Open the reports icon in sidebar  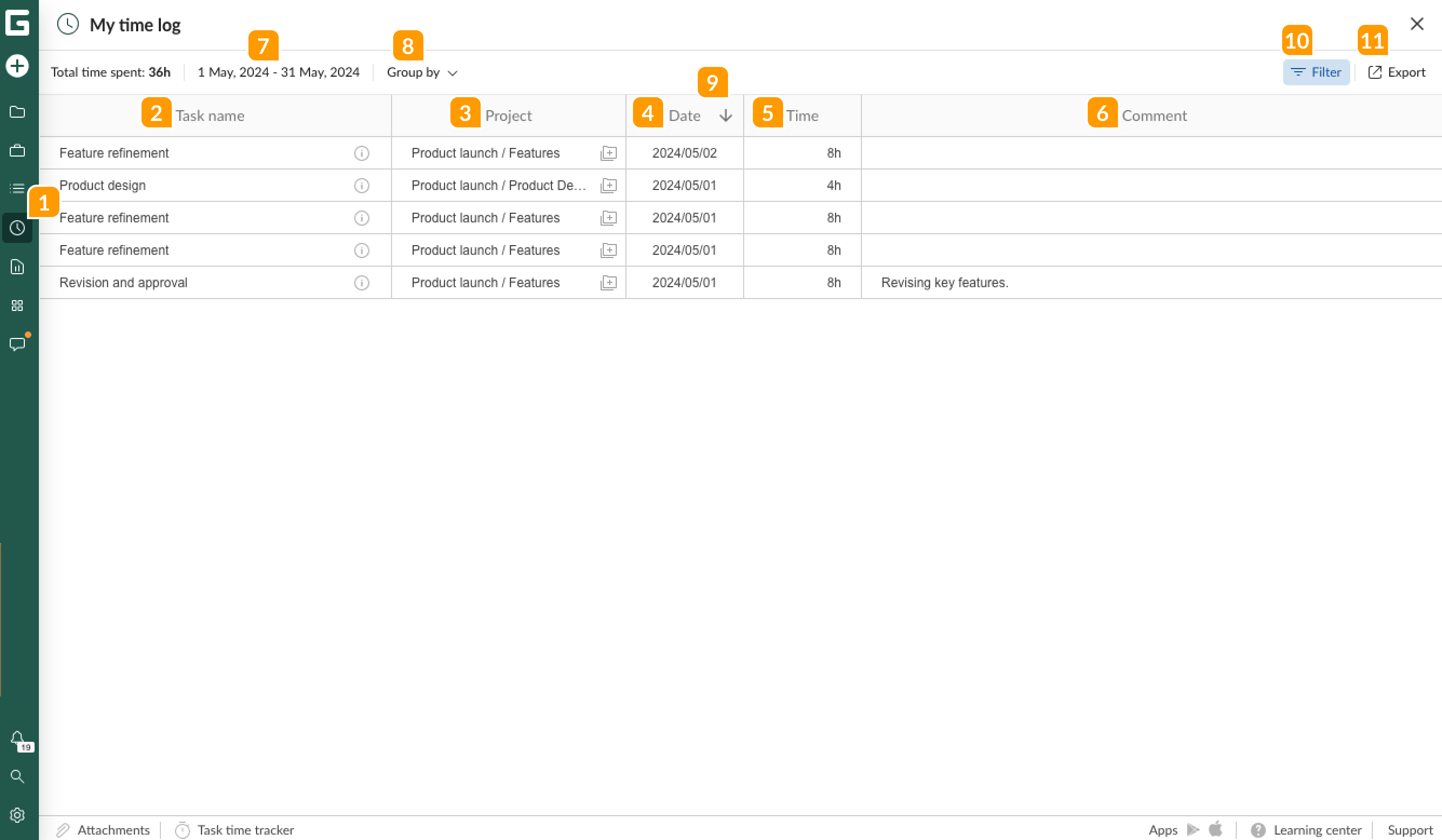pyautogui.click(x=17, y=267)
